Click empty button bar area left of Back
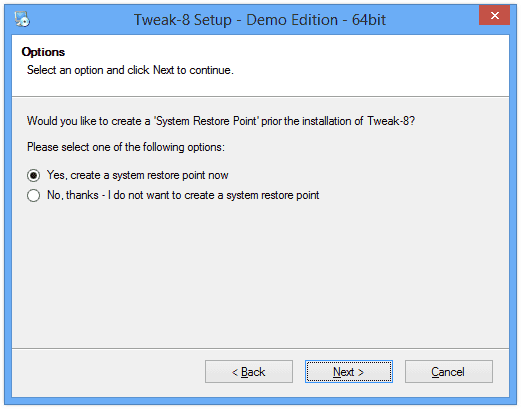 pyautogui.click(x=107, y=371)
